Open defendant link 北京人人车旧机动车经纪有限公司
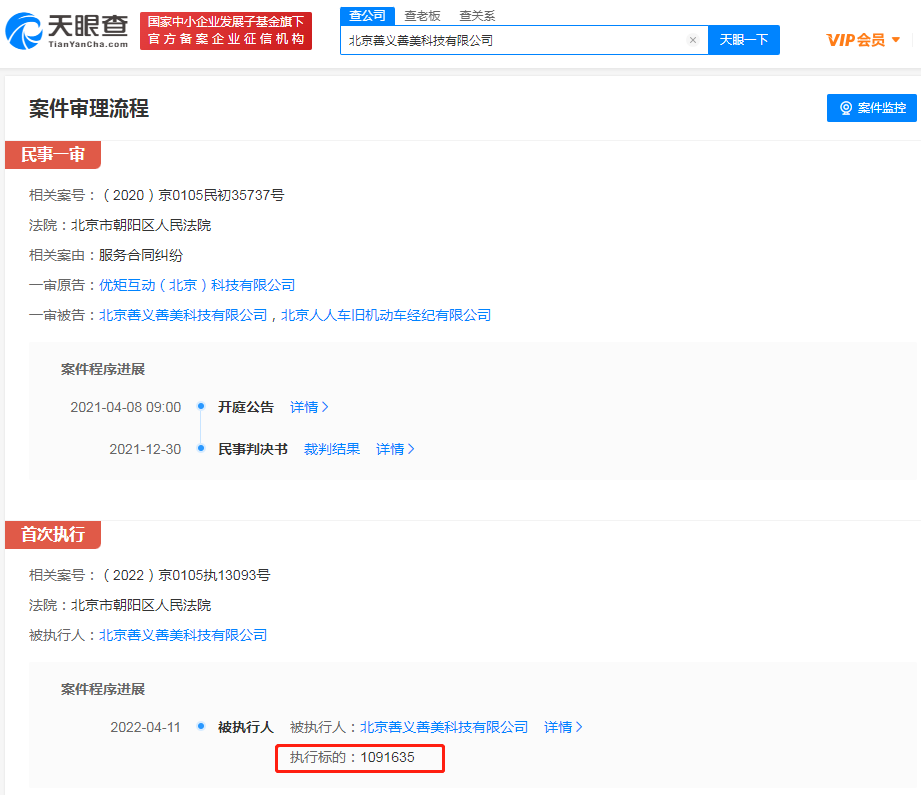Viewport: 921px width, 795px height. 386,315
